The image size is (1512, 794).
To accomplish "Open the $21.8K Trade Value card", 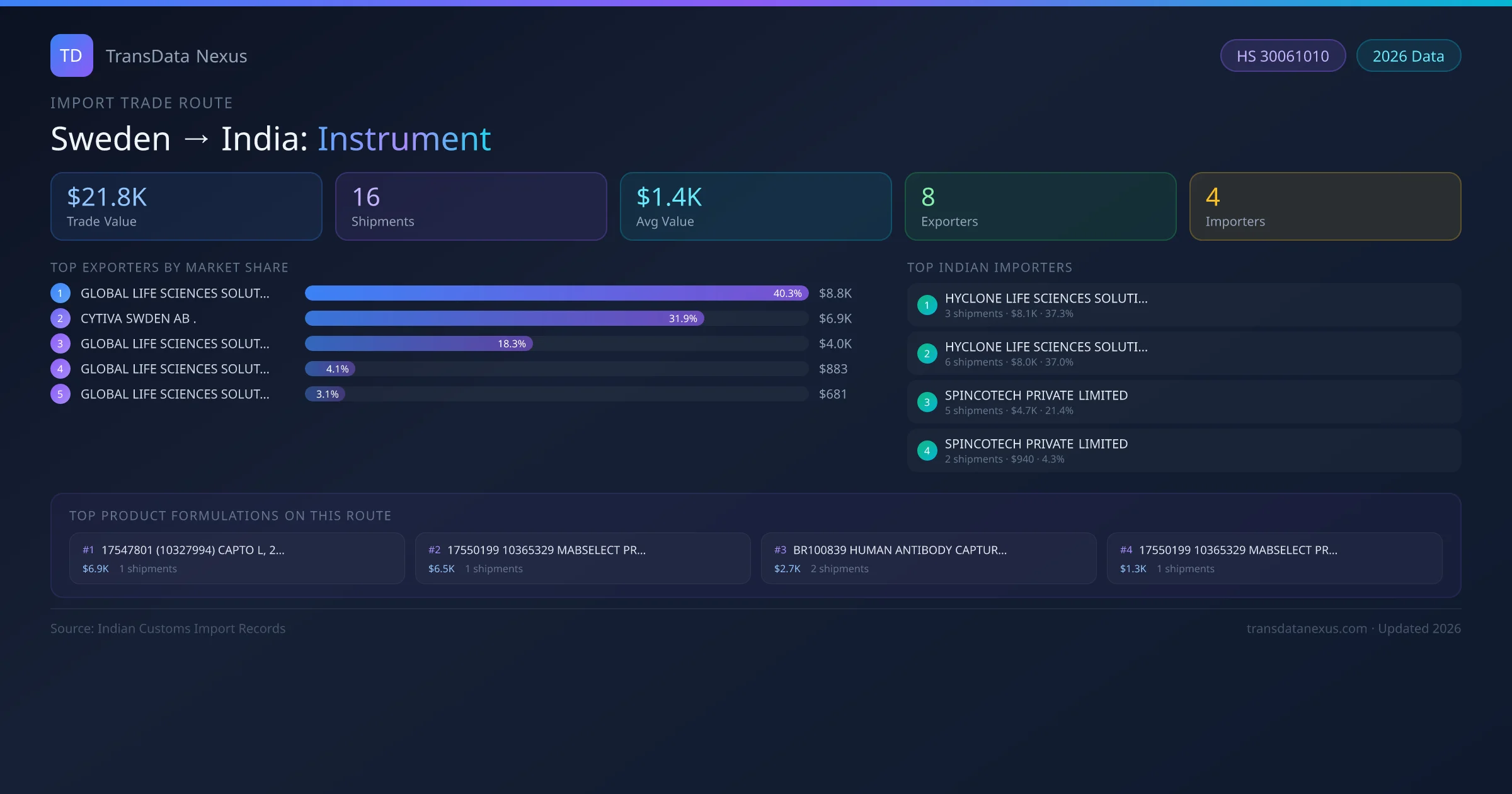I will (186, 207).
